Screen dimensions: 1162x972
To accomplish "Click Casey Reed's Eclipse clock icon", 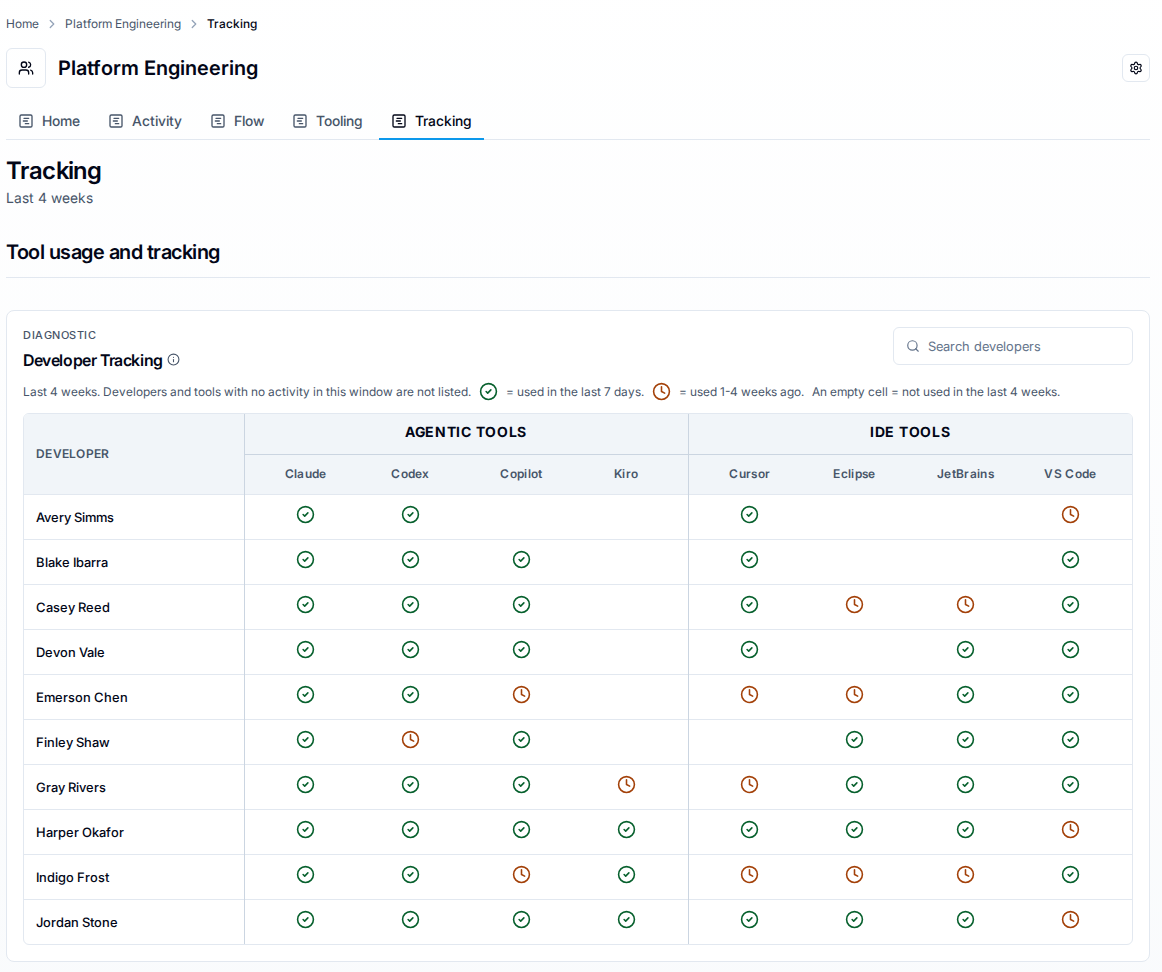I will point(854,605).
